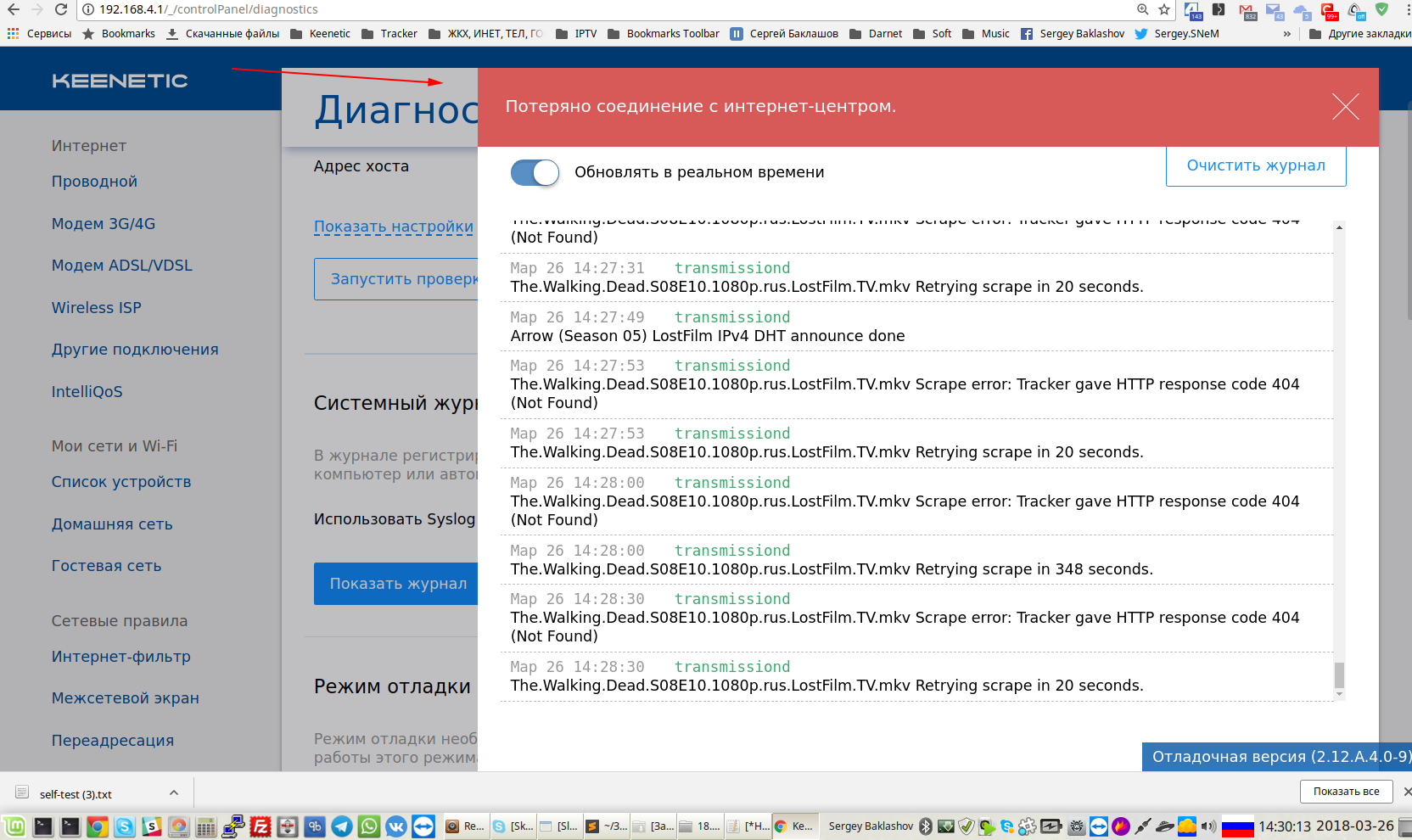
Task: Click the Russian flag keyboard layout indicator
Action: [x=1237, y=826]
